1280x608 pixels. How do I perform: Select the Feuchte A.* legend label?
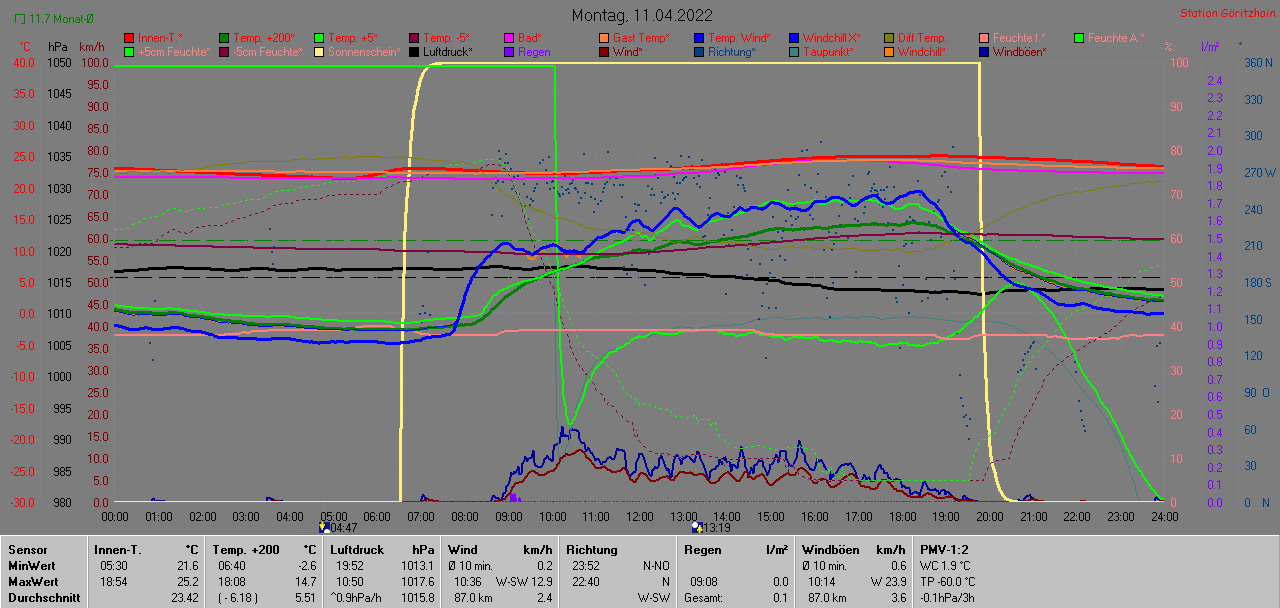[x=1116, y=37]
